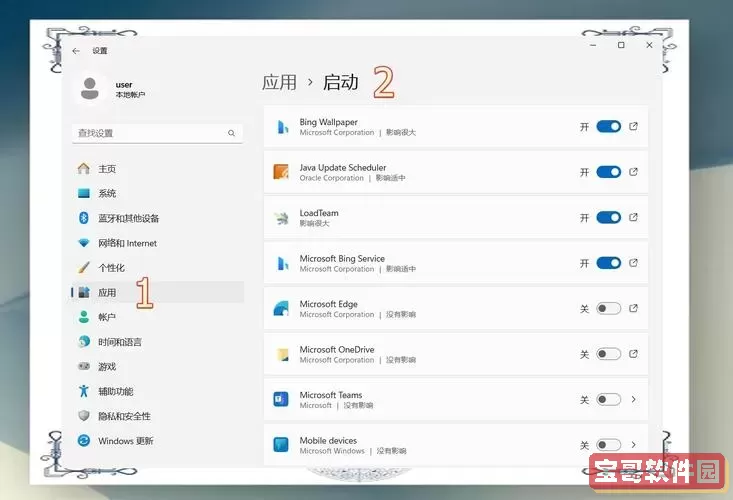The width and height of the screenshot is (733, 500).
Task: Click the LoadTeam app icon
Action: [x=281, y=218]
